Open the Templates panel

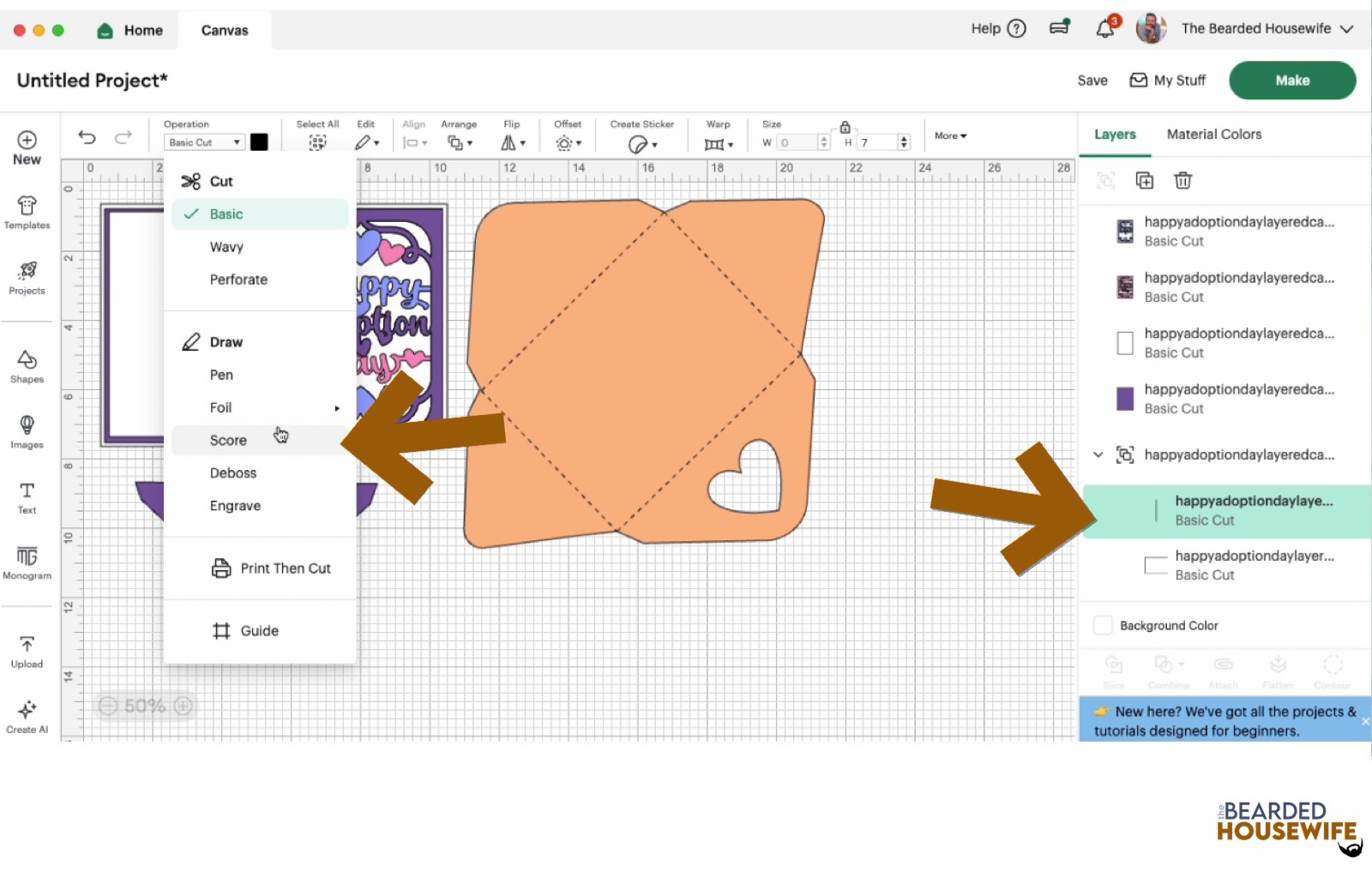(27, 212)
